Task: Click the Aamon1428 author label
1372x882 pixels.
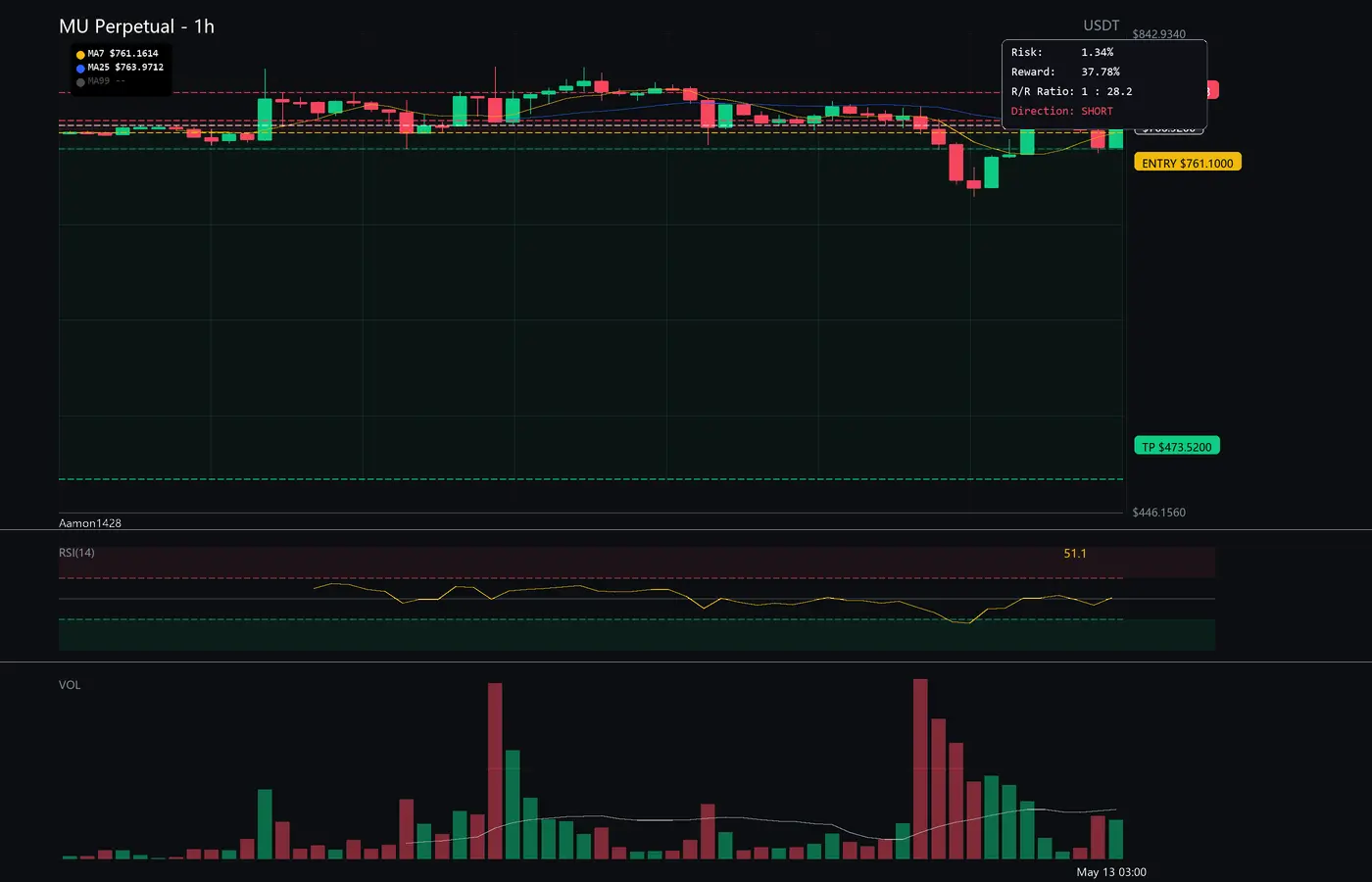Action: (90, 523)
